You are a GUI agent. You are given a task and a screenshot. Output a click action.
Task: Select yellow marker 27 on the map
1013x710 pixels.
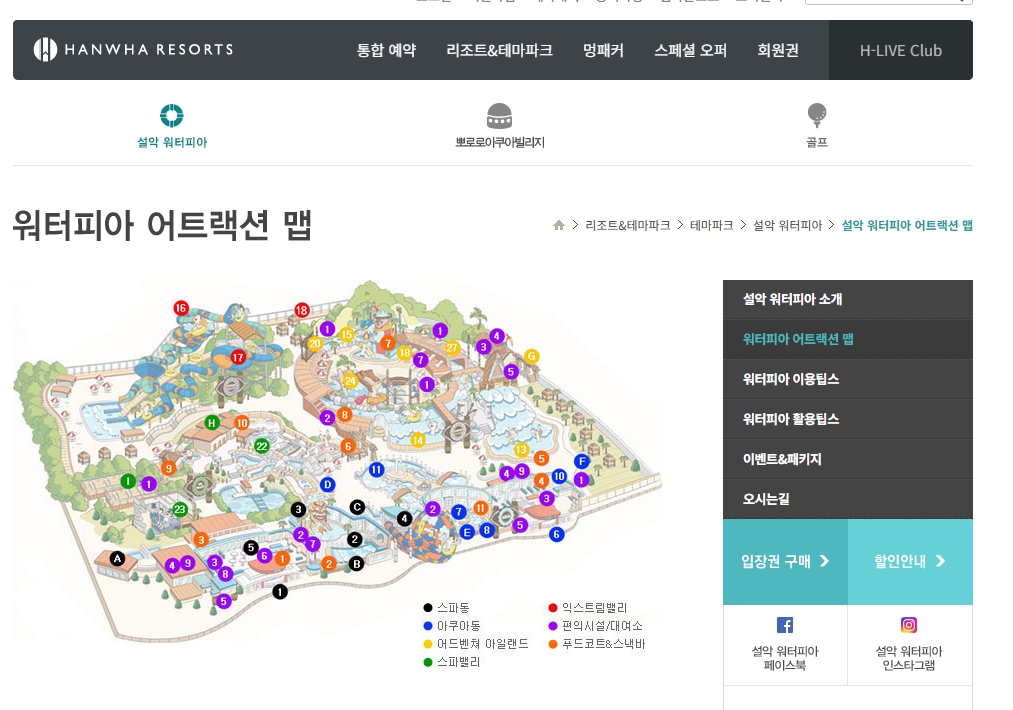pyautogui.click(x=452, y=348)
